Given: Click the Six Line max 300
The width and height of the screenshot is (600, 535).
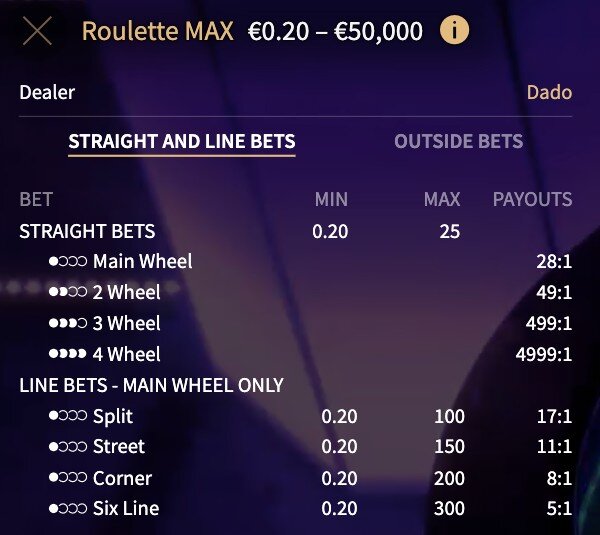Looking at the screenshot, I should coord(449,509).
